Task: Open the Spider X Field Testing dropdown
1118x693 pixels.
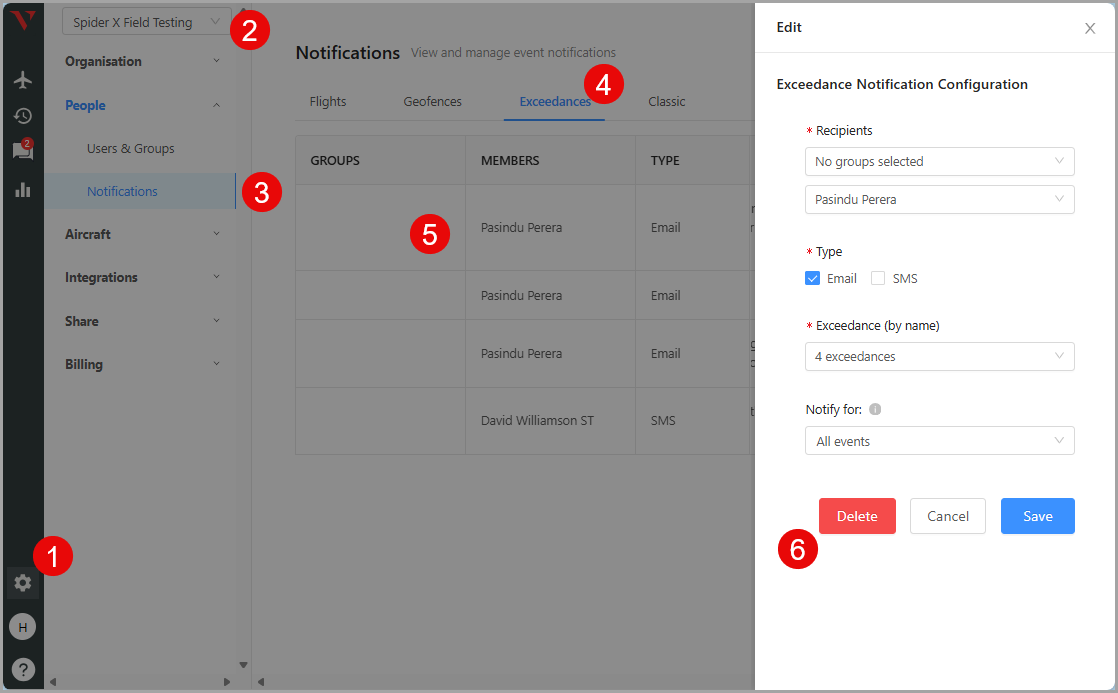Action: tap(146, 22)
